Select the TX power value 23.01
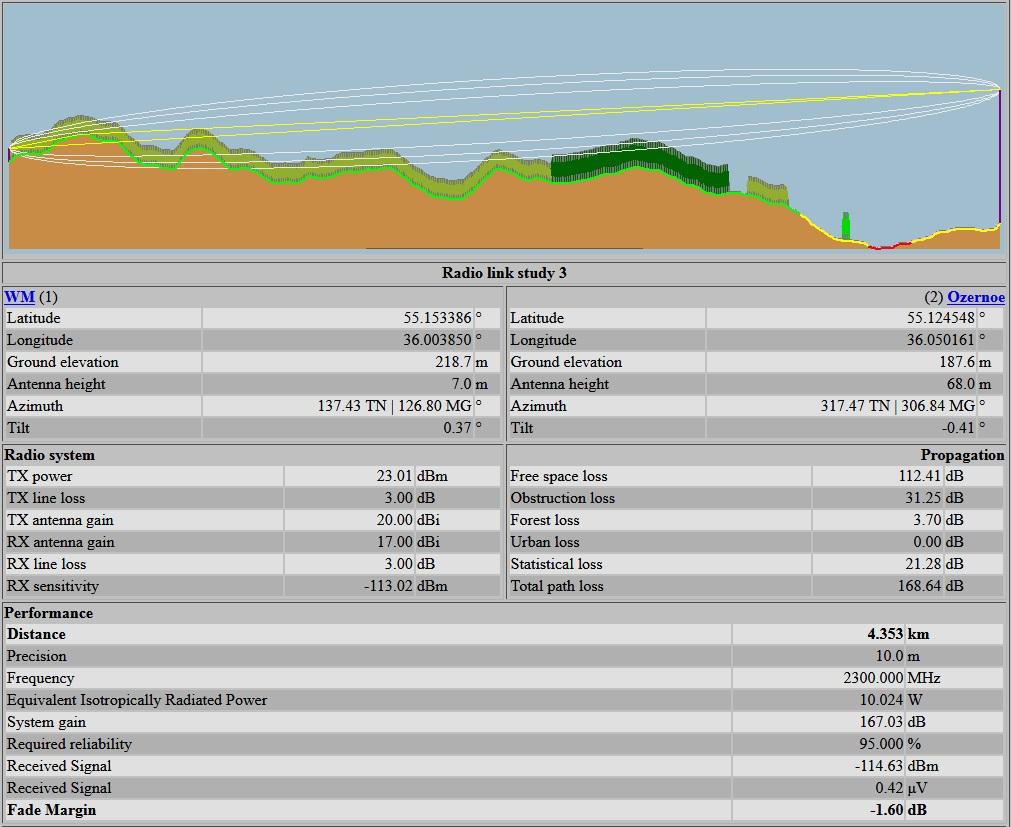 394,476
